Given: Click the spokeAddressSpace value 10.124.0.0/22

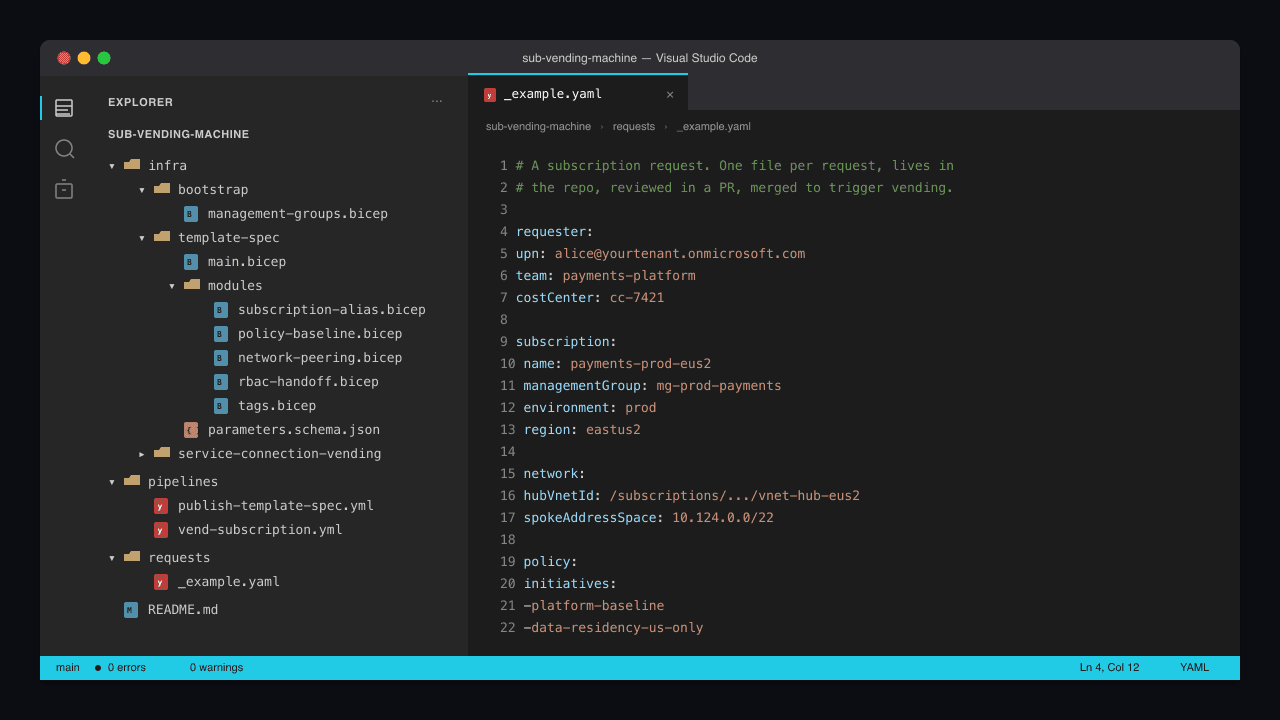Looking at the screenshot, I should coord(723,518).
